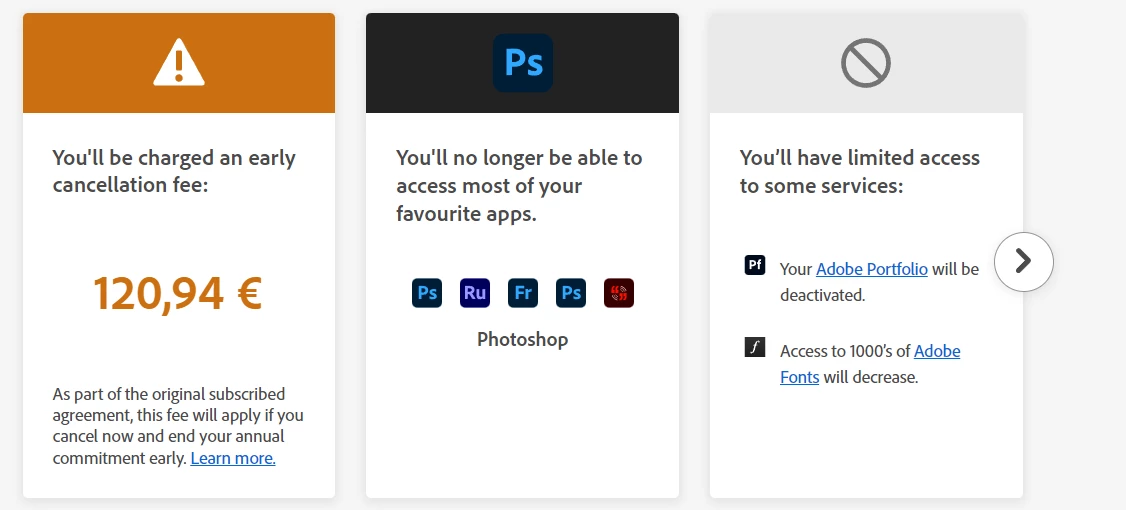Open the Adobe Portfolio link
The height and width of the screenshot is (510, 1126).
(x=872, y=269)
